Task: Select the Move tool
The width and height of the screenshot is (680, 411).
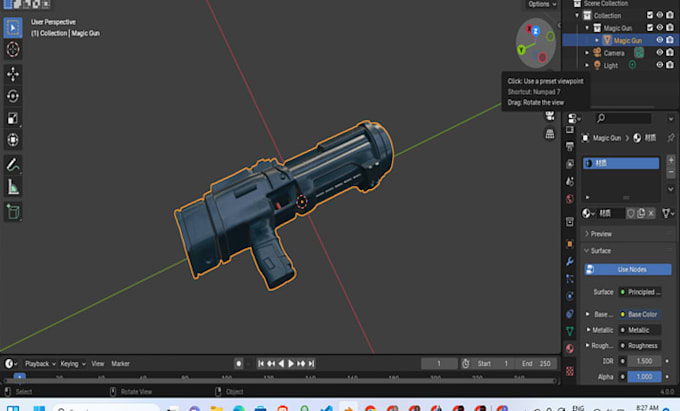Action: click(13, 74)
